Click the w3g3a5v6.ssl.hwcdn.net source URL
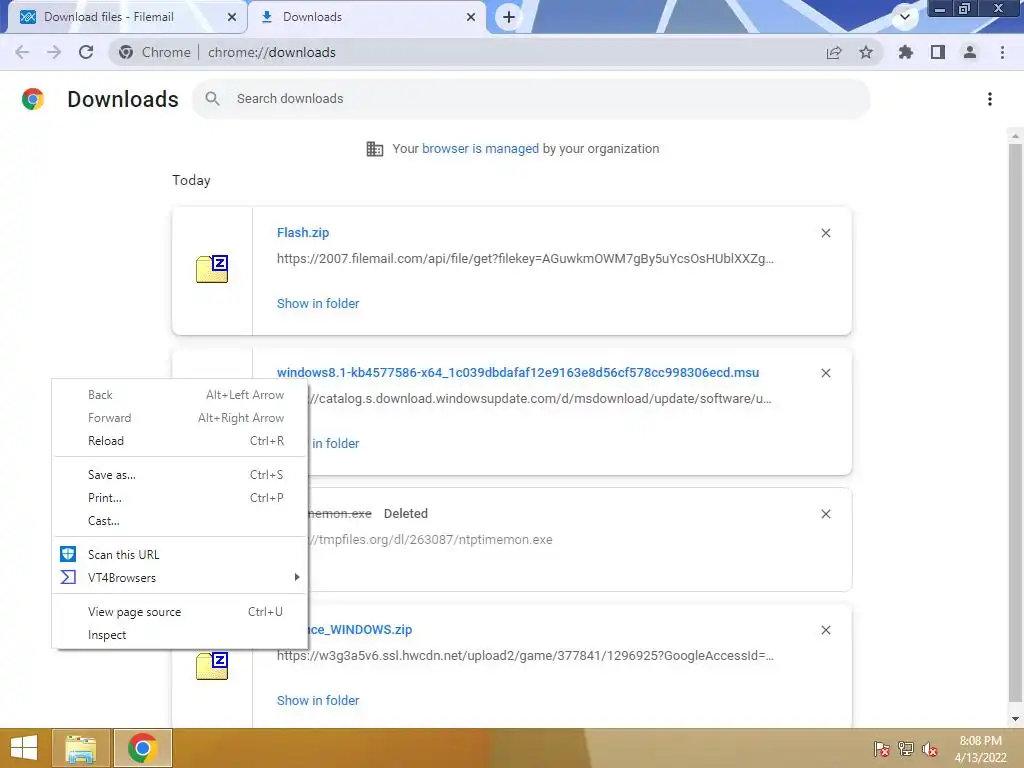 pos(525,656)
